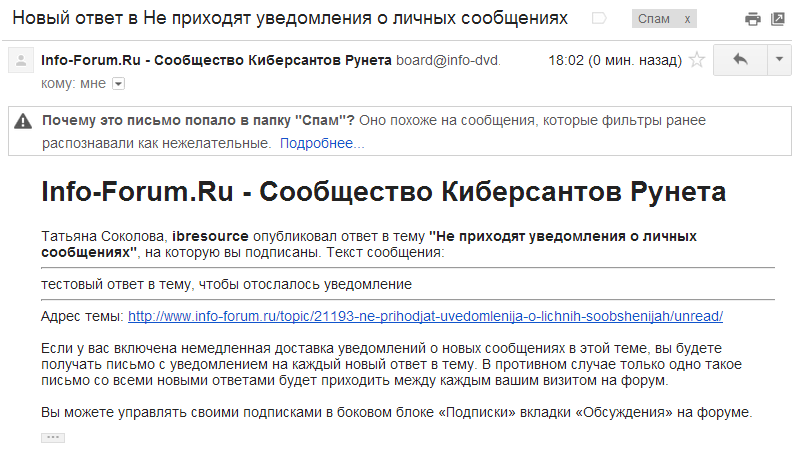Screen dimensions: 801x454
Task: Click the large Info-Forum.Ru heading in body
Action: point(383,192)
